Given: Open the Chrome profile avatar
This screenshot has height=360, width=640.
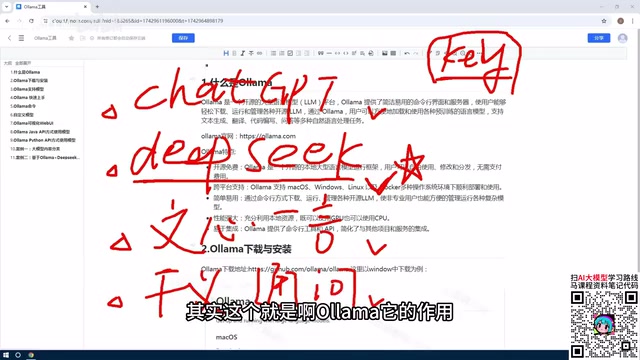Looking at the screenshot, I should [620, 21].
